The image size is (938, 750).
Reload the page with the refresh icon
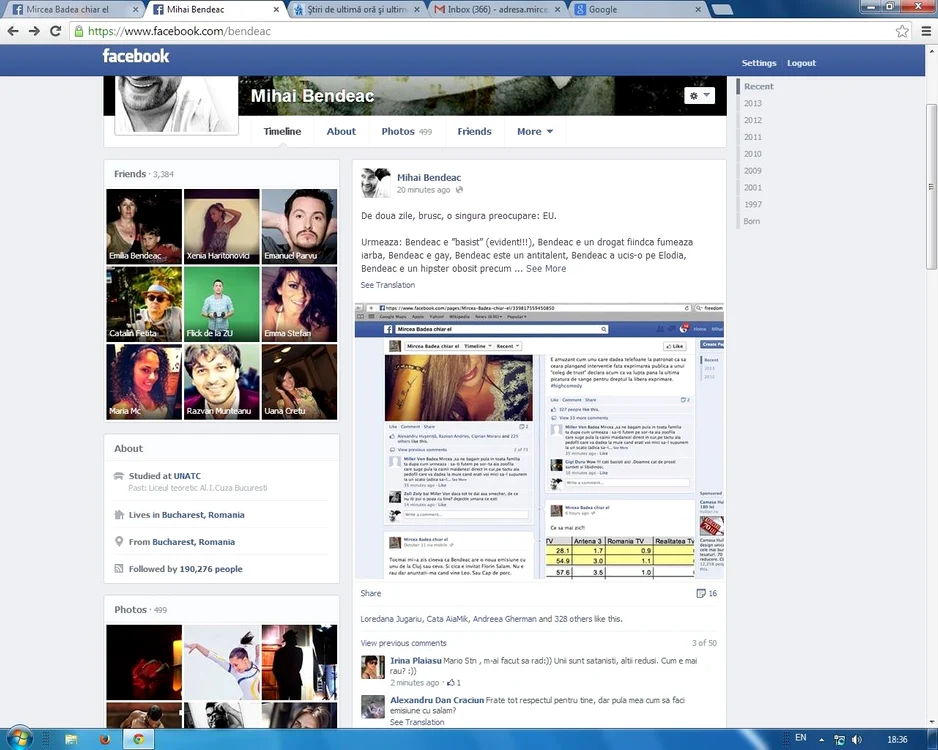(x=56, y=31)
